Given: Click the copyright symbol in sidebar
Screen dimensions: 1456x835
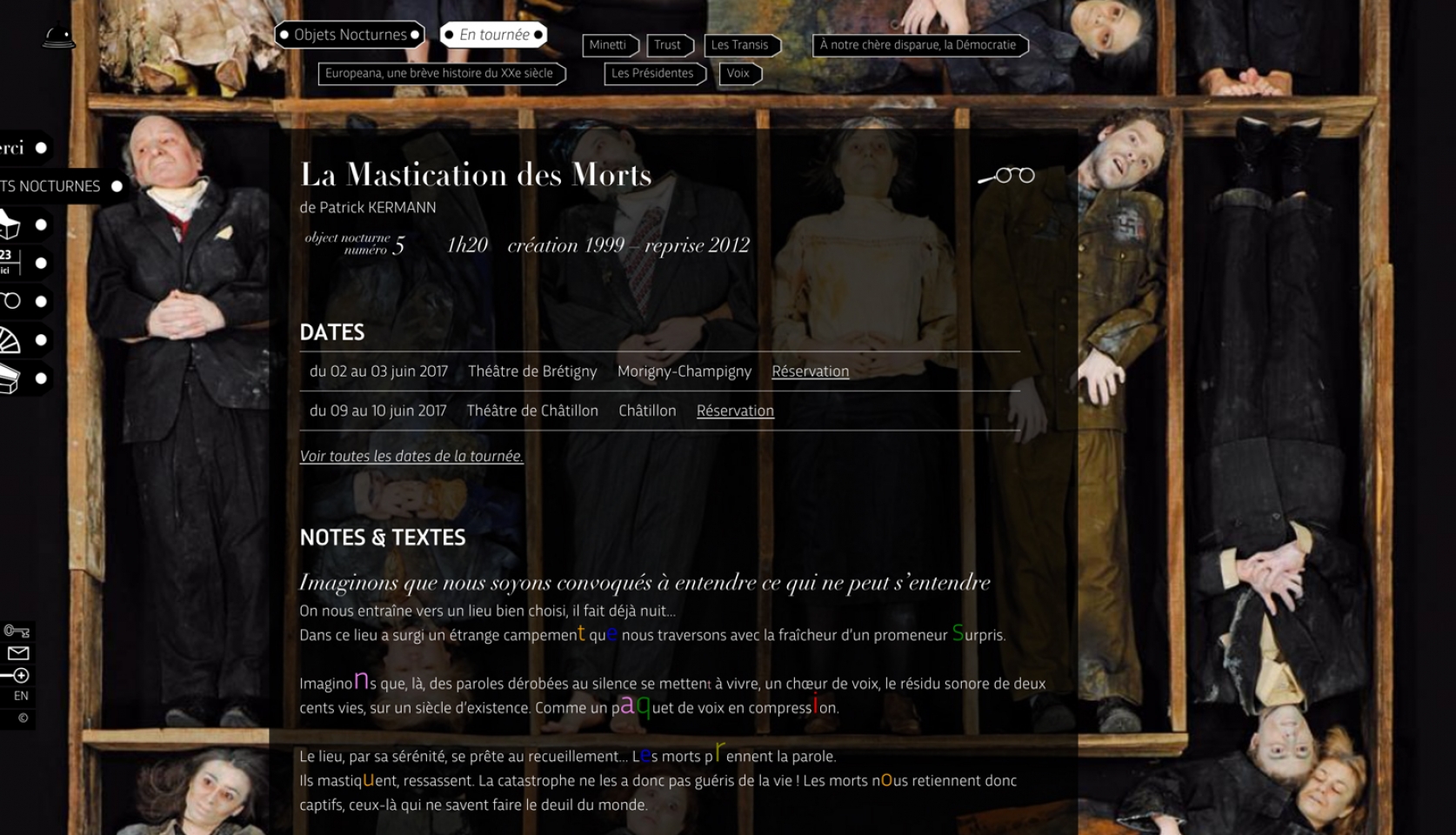Looking at the screenshot, I should coord(23,718).
